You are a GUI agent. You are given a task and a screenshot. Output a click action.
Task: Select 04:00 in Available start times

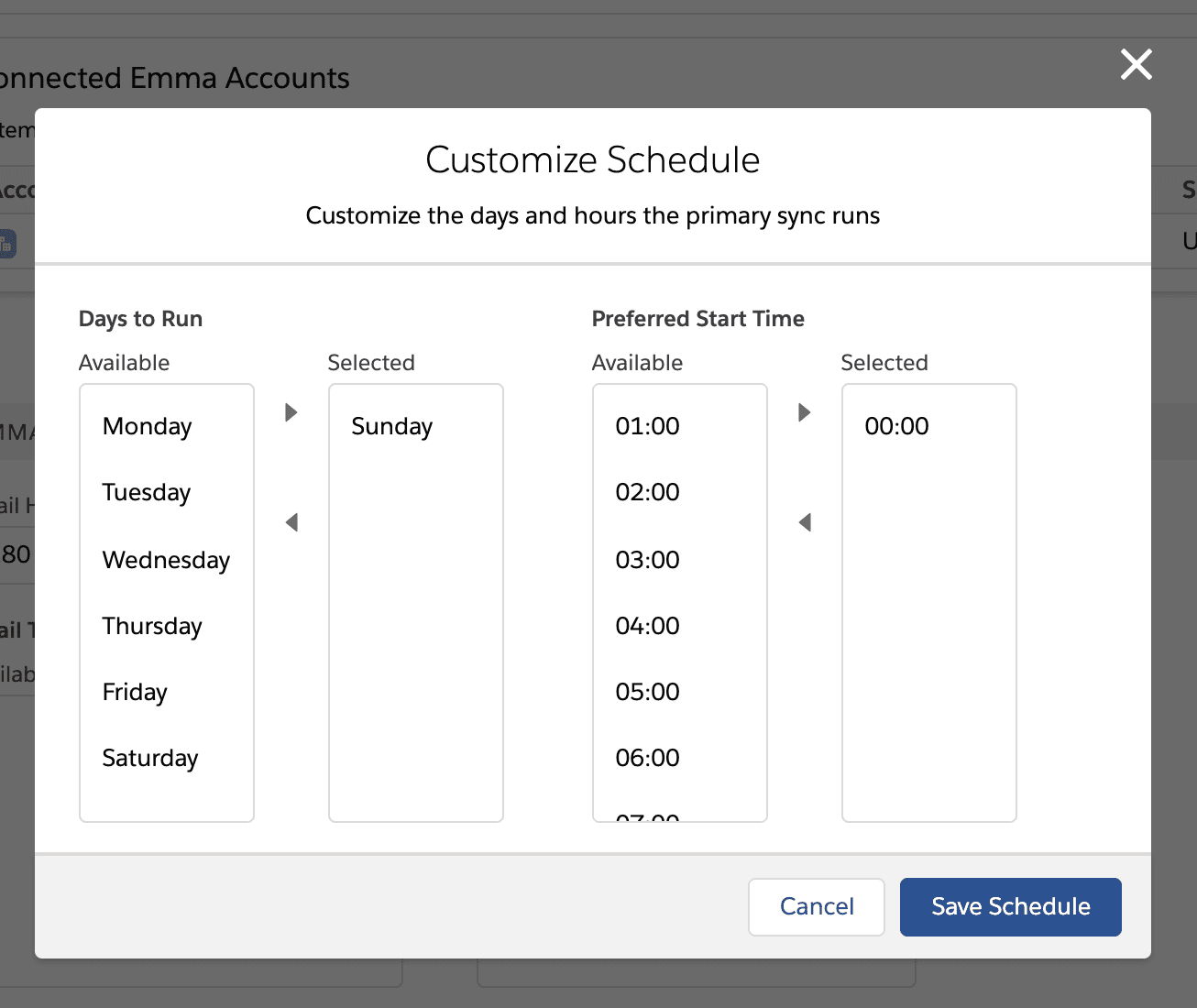(x=680, y=626)
